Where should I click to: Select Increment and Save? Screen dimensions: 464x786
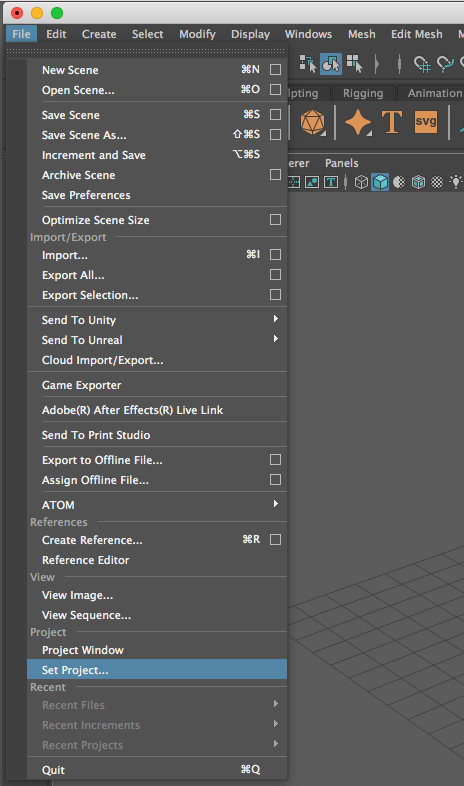[x=157, y=155]
